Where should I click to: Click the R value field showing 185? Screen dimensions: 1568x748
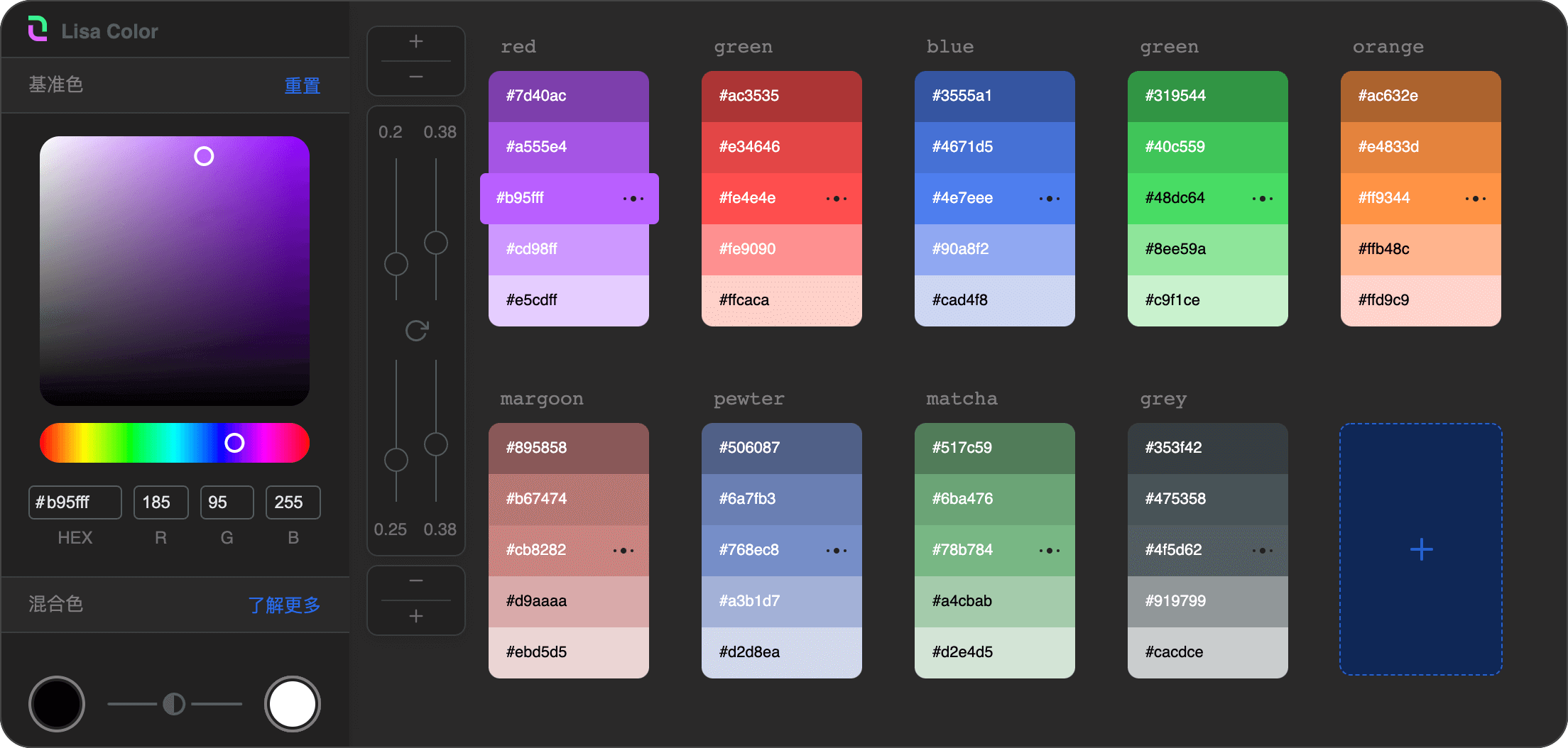[x=160, y=502]
